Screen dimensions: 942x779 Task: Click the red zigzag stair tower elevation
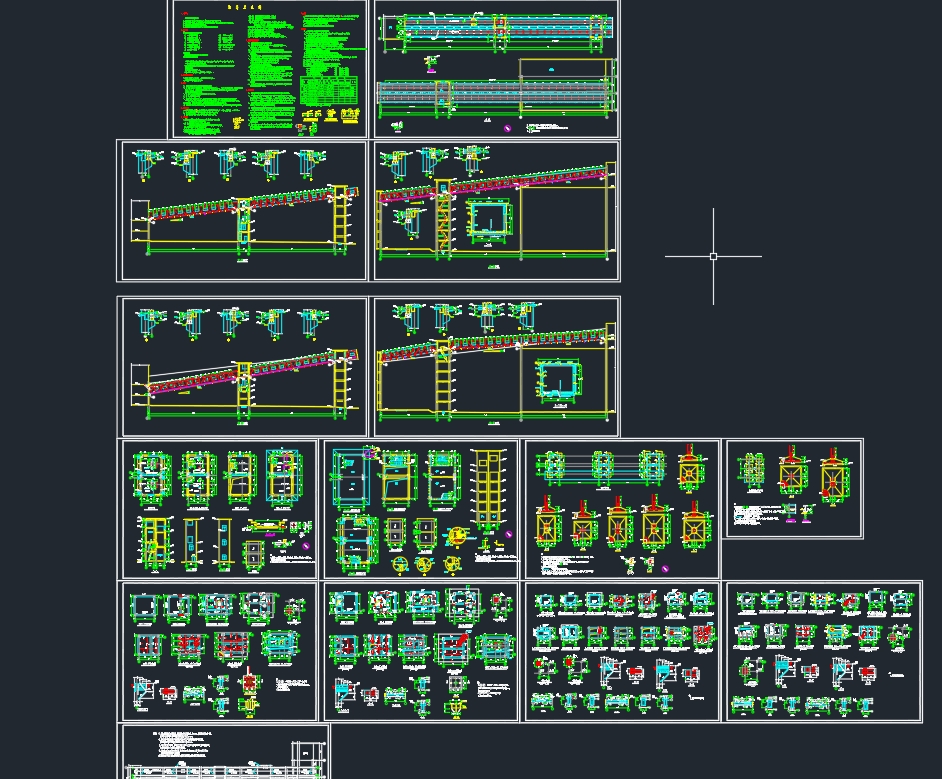point(443,219)
